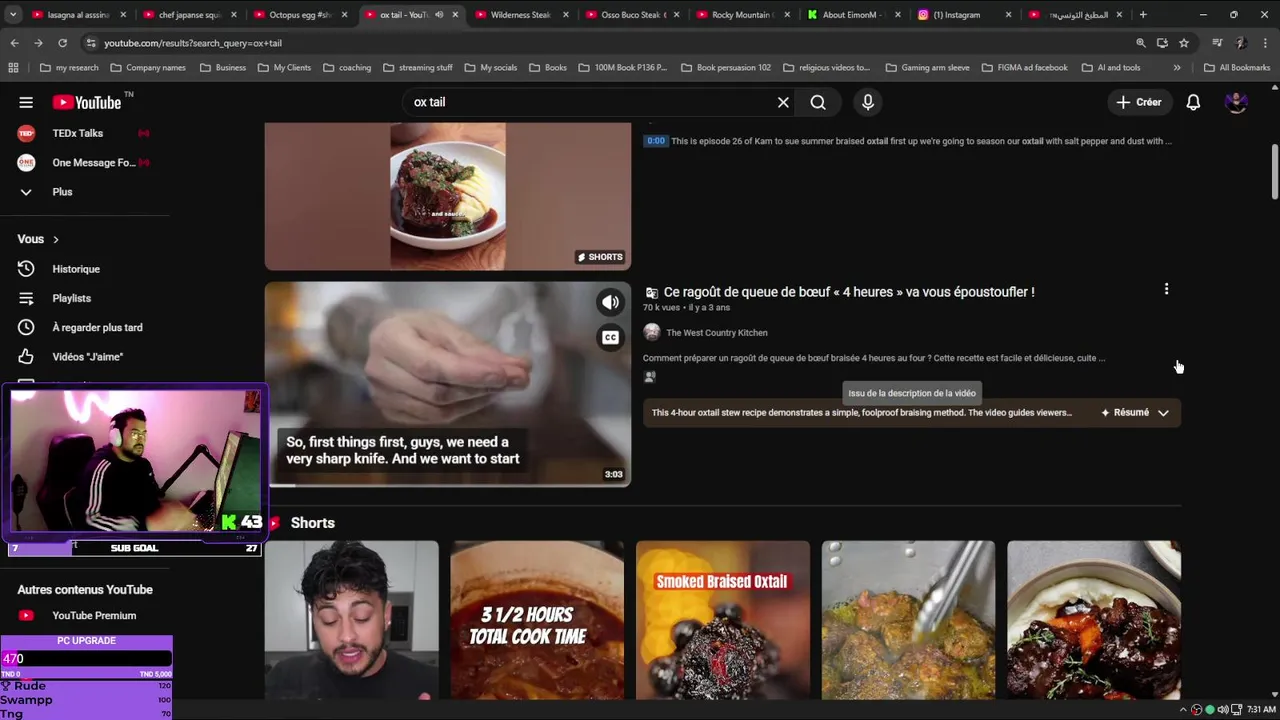Screen dimensions: 1280x720
Task: Run search with magnifier button
Action: coord(818,102)
